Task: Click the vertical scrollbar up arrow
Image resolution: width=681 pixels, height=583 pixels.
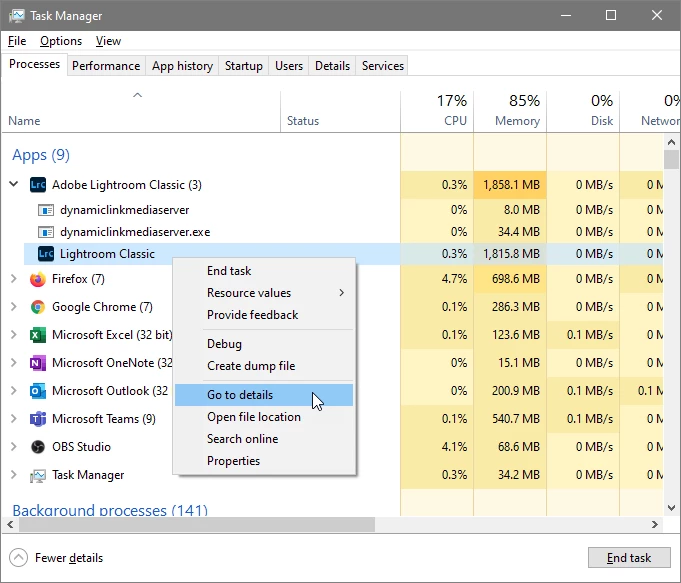Action: (x=671, y=142)
